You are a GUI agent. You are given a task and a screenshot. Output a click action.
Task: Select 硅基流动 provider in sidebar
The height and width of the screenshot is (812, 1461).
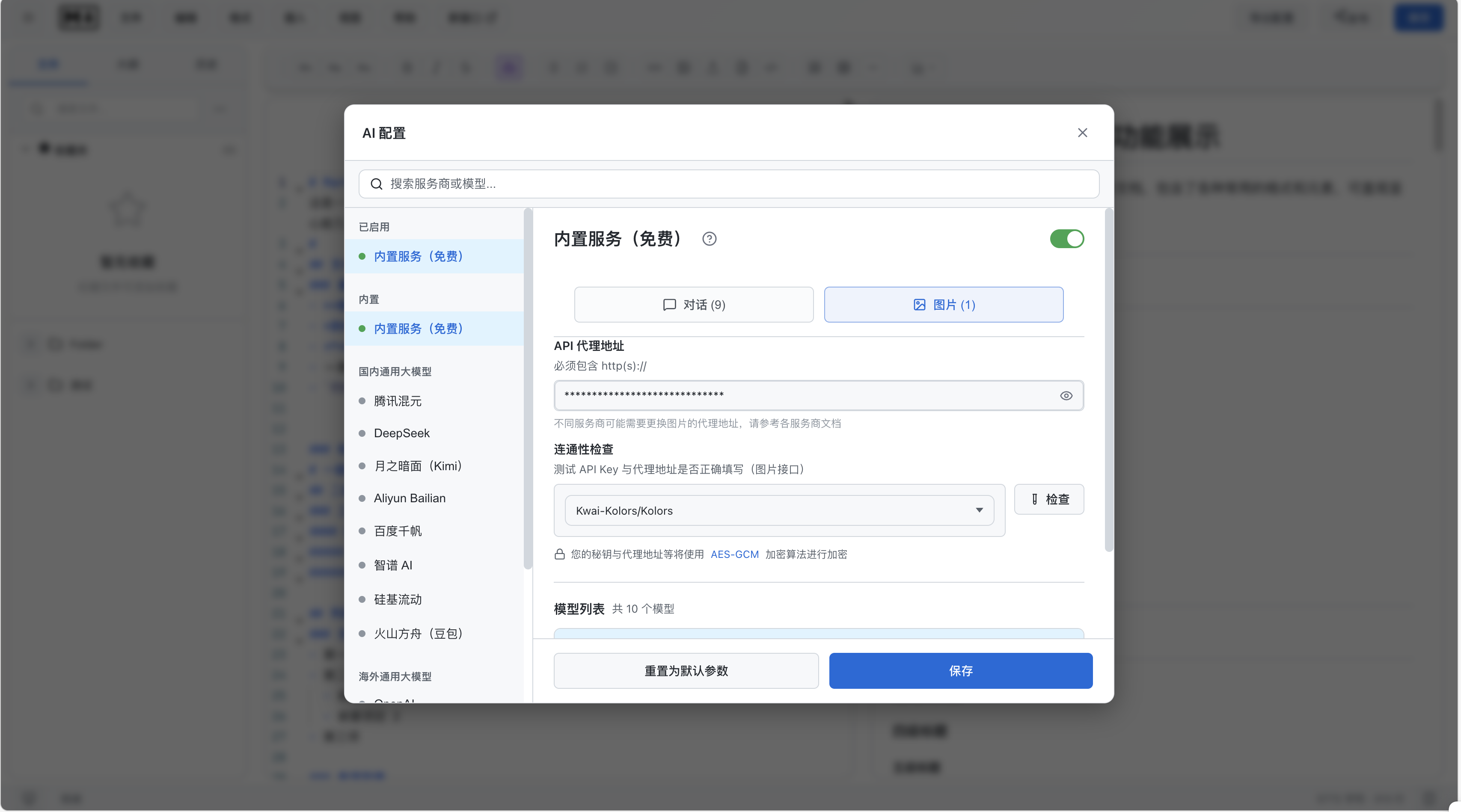pos(398,599)
